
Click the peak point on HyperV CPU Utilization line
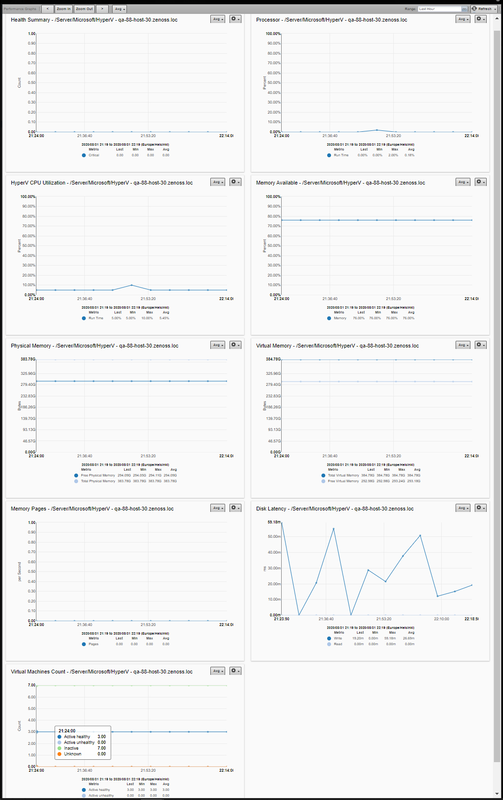132,285
